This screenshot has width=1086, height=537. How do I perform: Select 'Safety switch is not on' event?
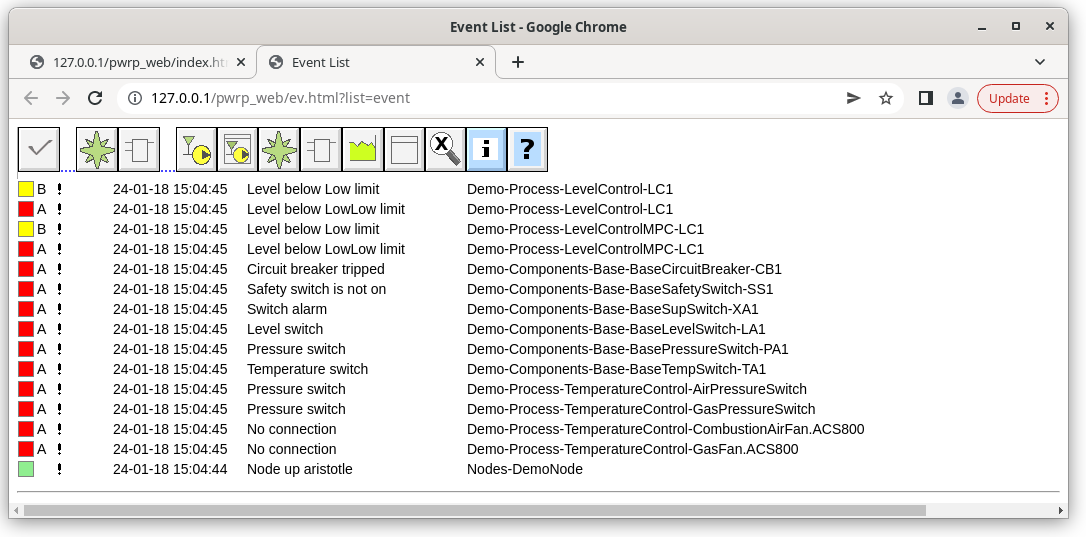pyautogui.click(x=317, y=289)
